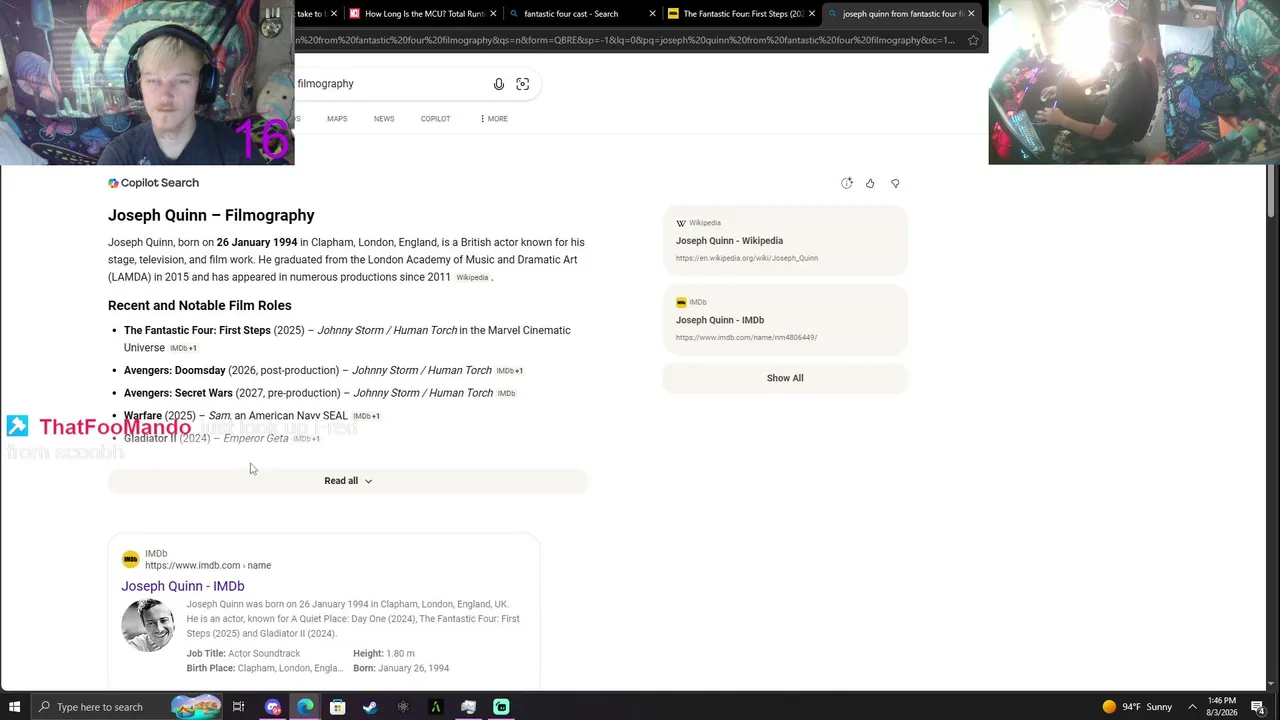Click IMDb+1 citation for Avengers: Doomsday
1280x720 pixels.
[510, 371]
